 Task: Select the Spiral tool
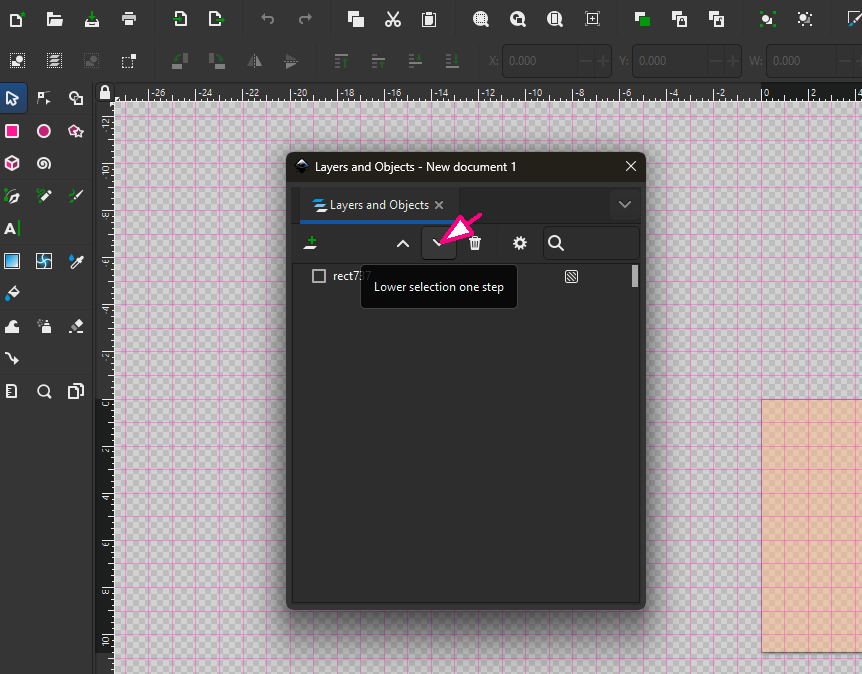click(44, 163)
